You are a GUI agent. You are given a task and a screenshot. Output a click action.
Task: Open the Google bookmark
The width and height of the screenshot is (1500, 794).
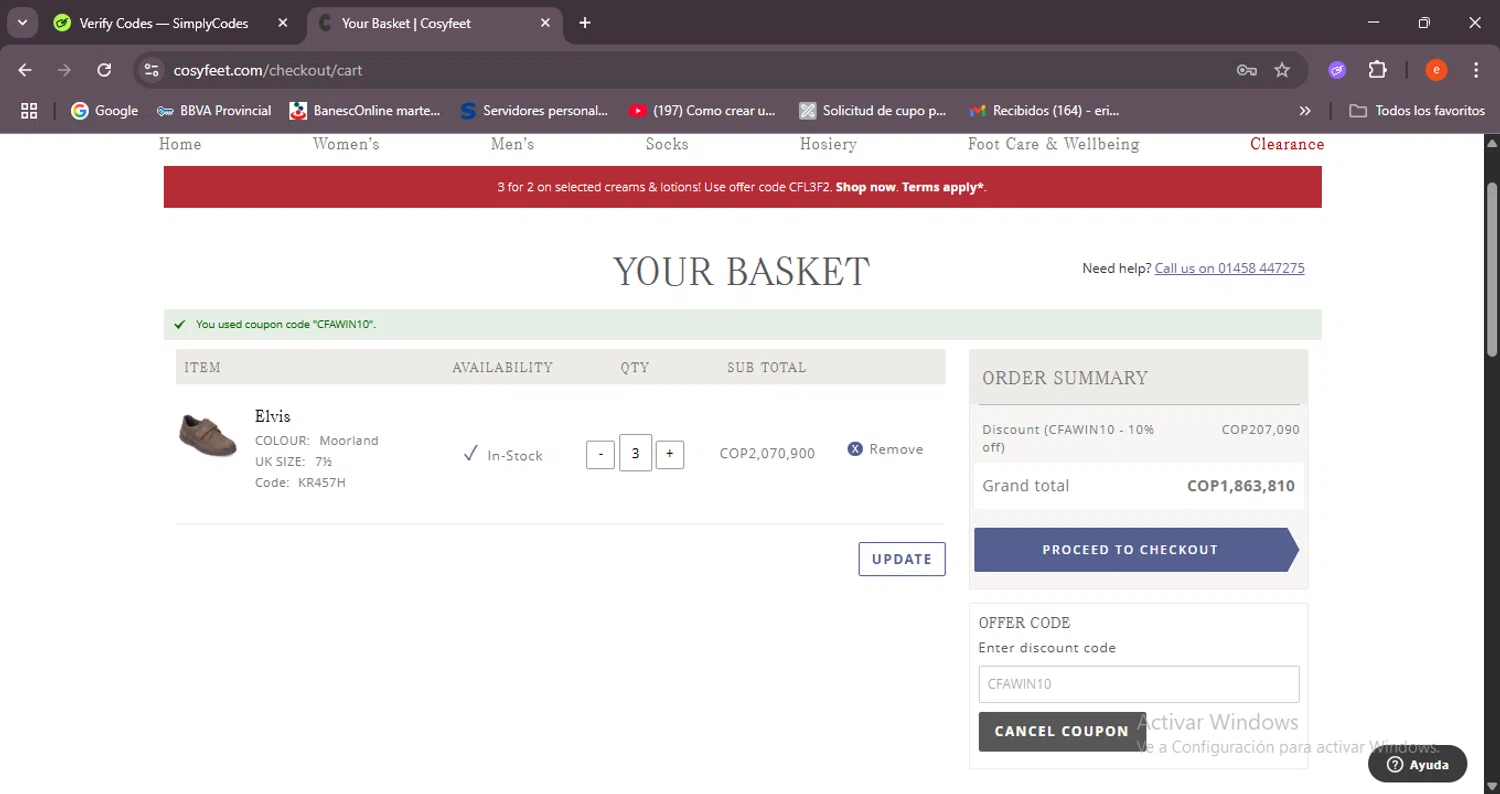coord(105,111)
